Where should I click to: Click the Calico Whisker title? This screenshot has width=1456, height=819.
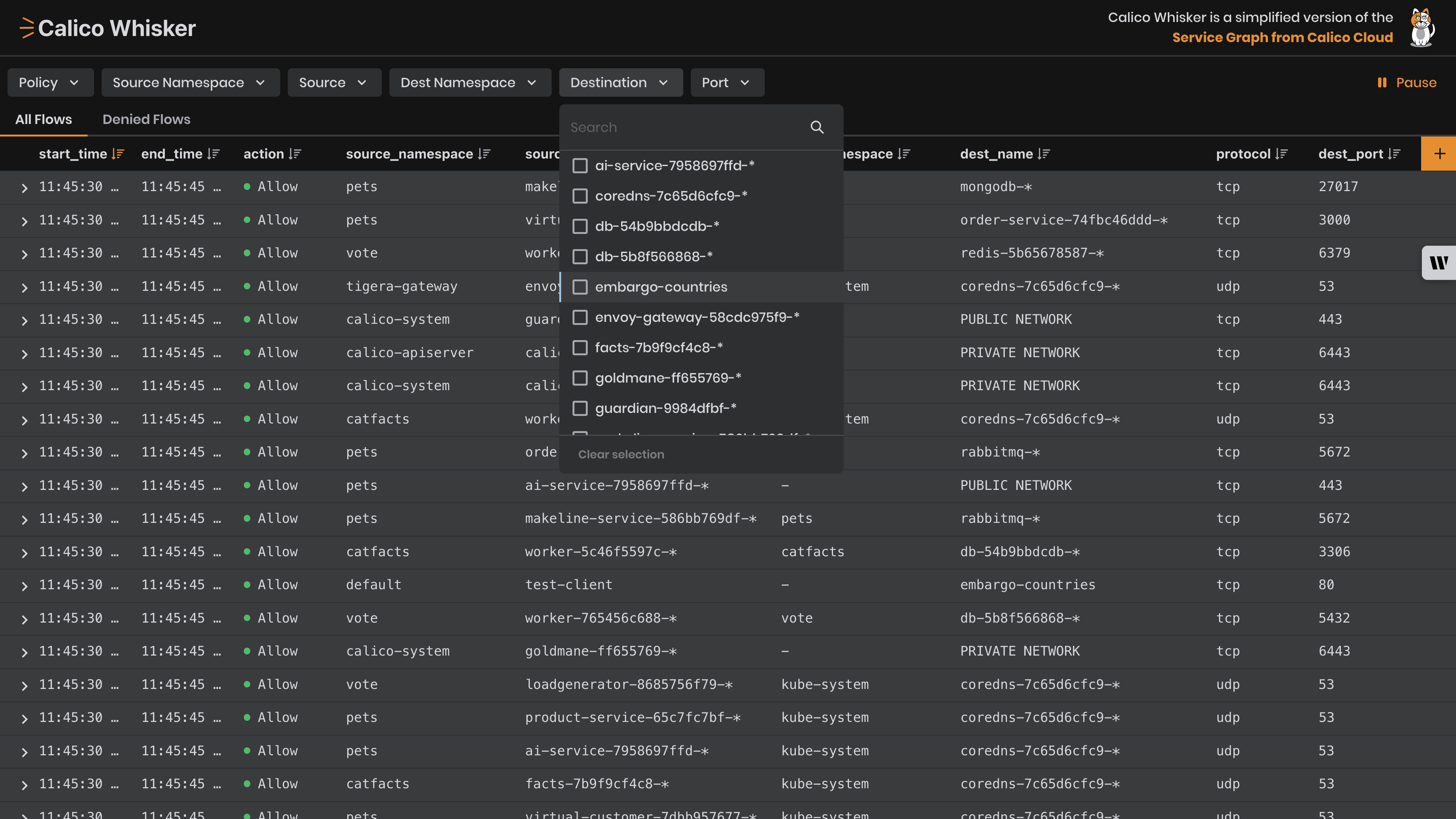click(x=116, y=28)
